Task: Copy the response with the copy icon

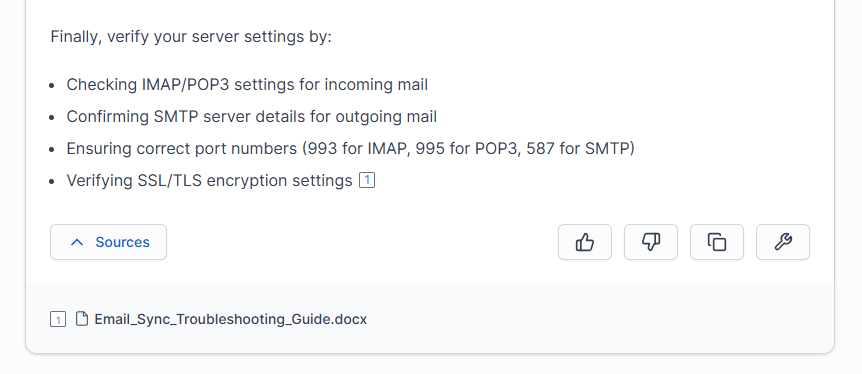Action: tap(716, 242)
